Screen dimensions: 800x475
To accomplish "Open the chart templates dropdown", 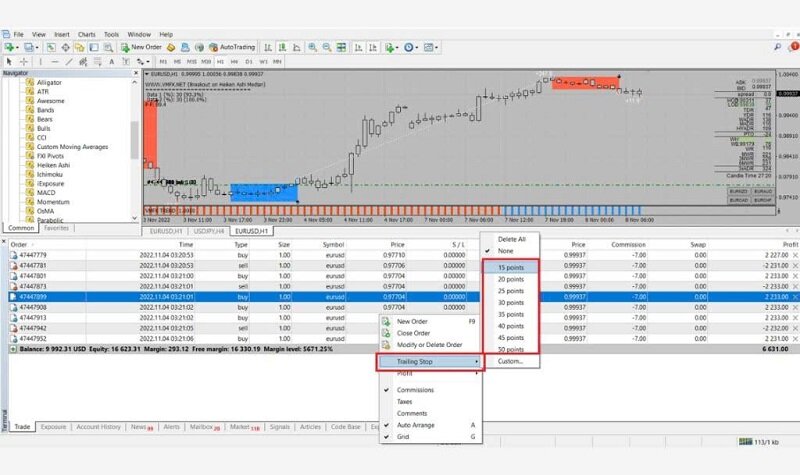I will tap(431, 47).
